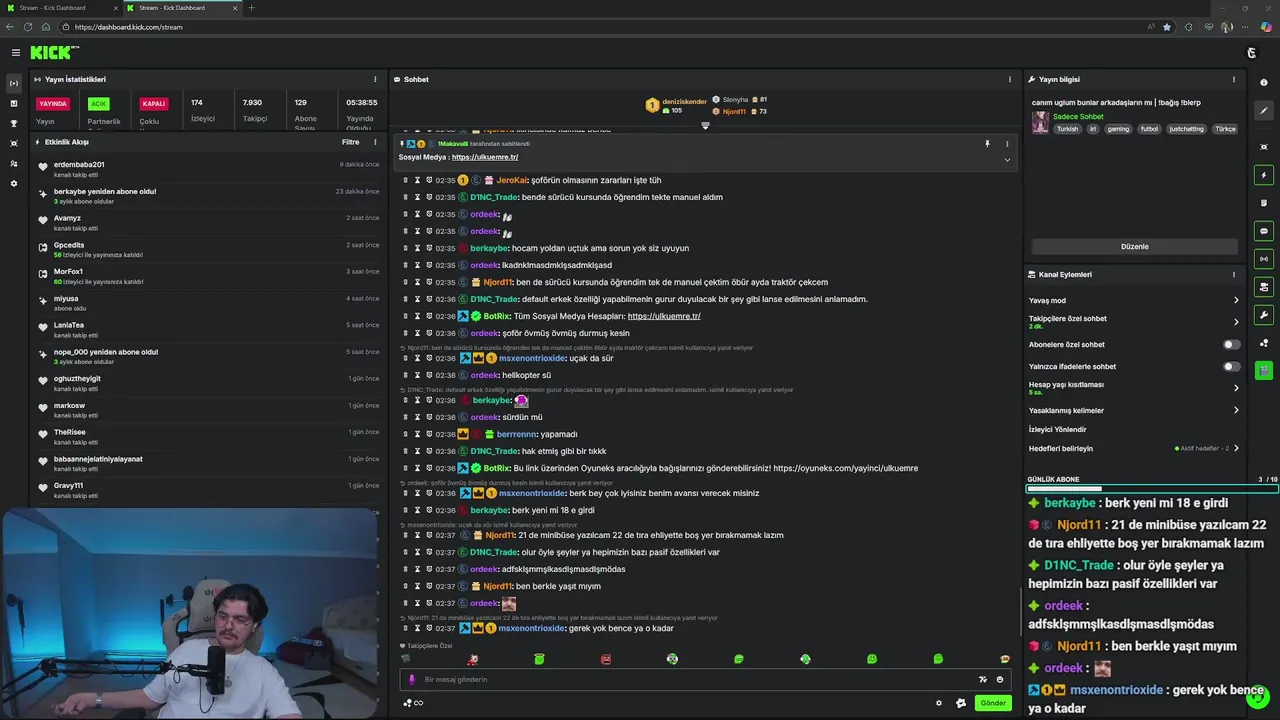Unpin the pinned Sosyal Medya message
1280x720 pixels.
coord(987,144)
